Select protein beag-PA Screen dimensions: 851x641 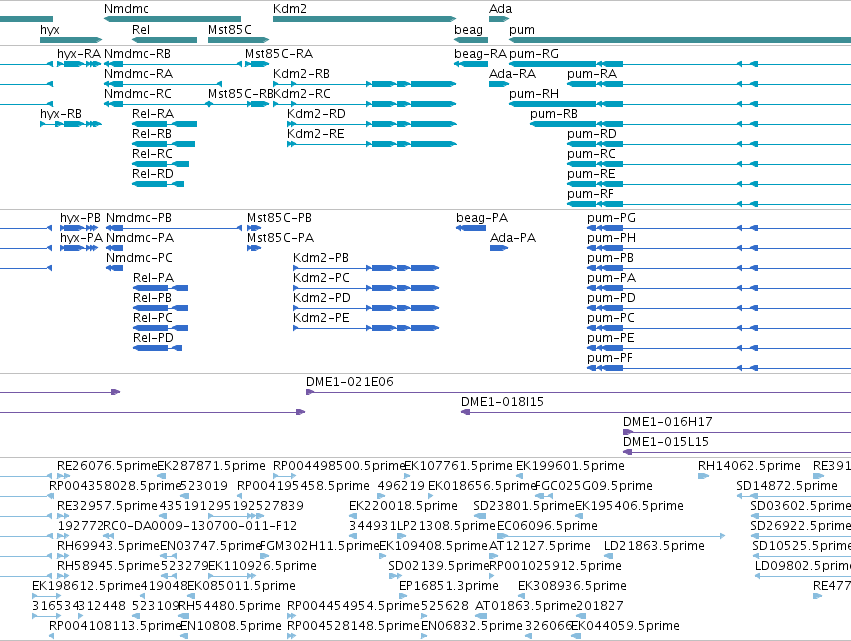471,228
